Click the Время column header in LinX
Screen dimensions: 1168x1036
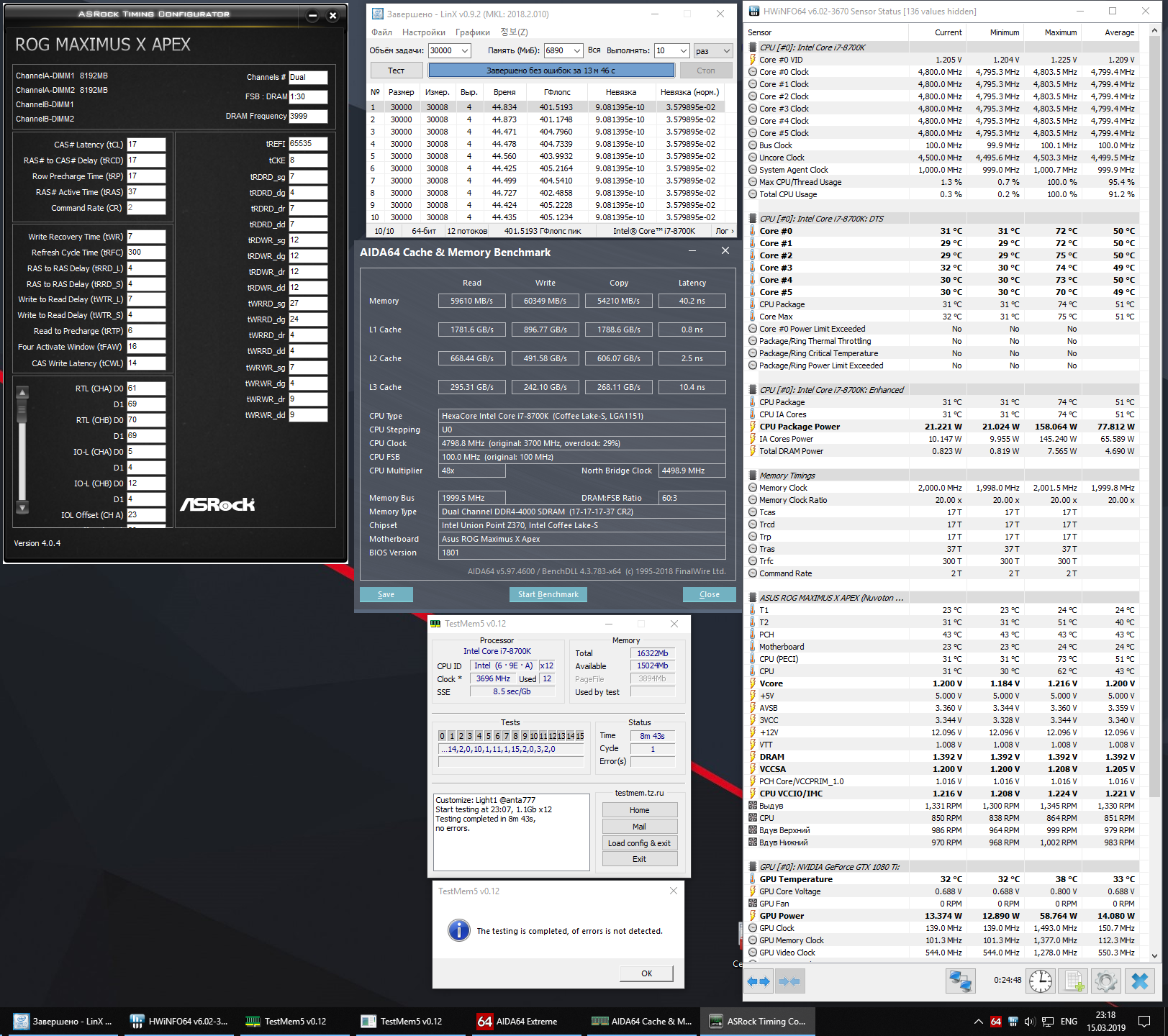pos(504,92)
